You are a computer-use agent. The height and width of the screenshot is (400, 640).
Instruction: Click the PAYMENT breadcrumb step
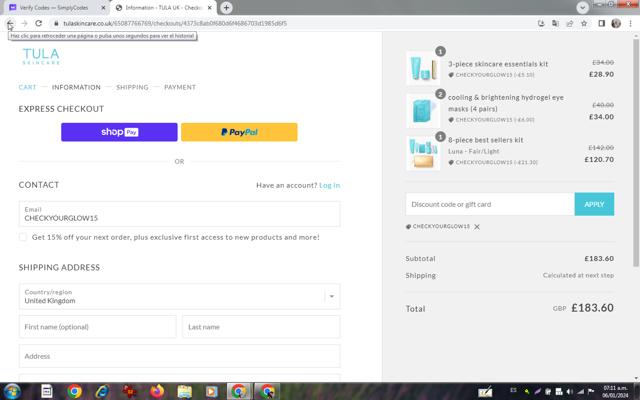click(180, 87)
